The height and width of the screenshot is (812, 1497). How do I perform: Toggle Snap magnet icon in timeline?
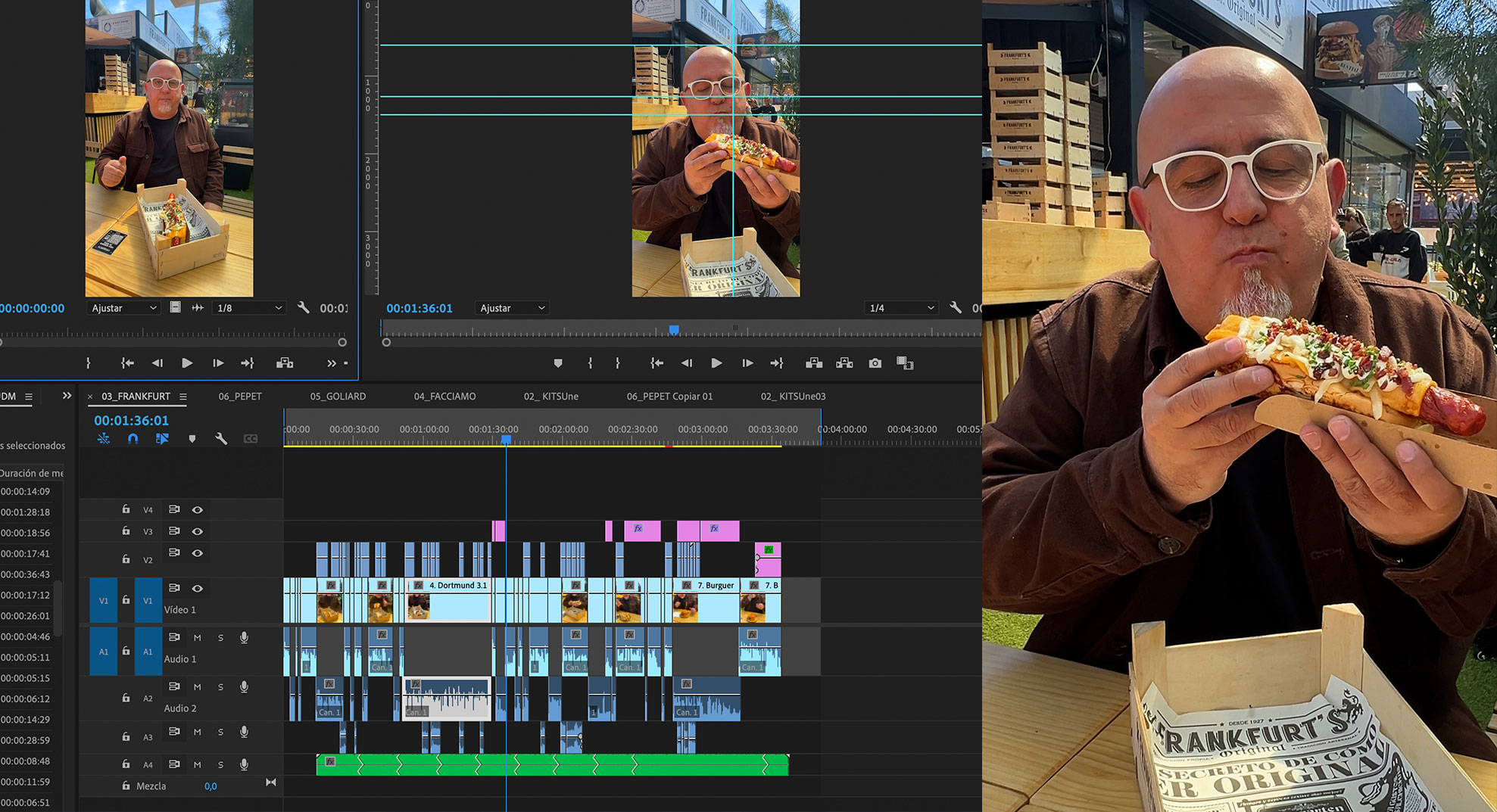point(133,439)
